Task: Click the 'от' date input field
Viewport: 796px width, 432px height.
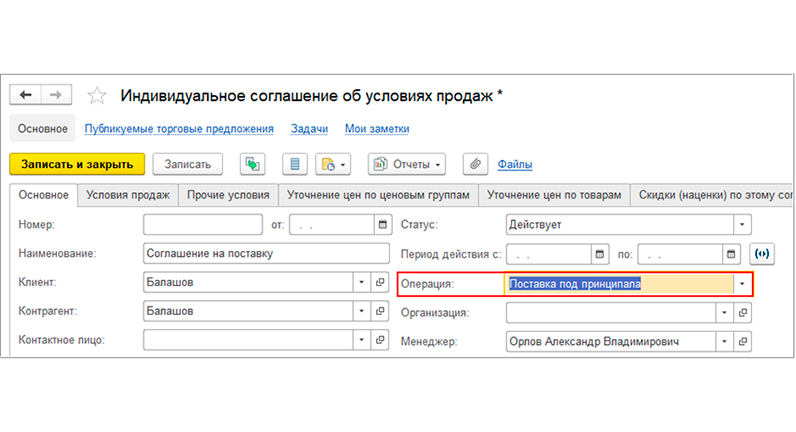Action: 332,224
